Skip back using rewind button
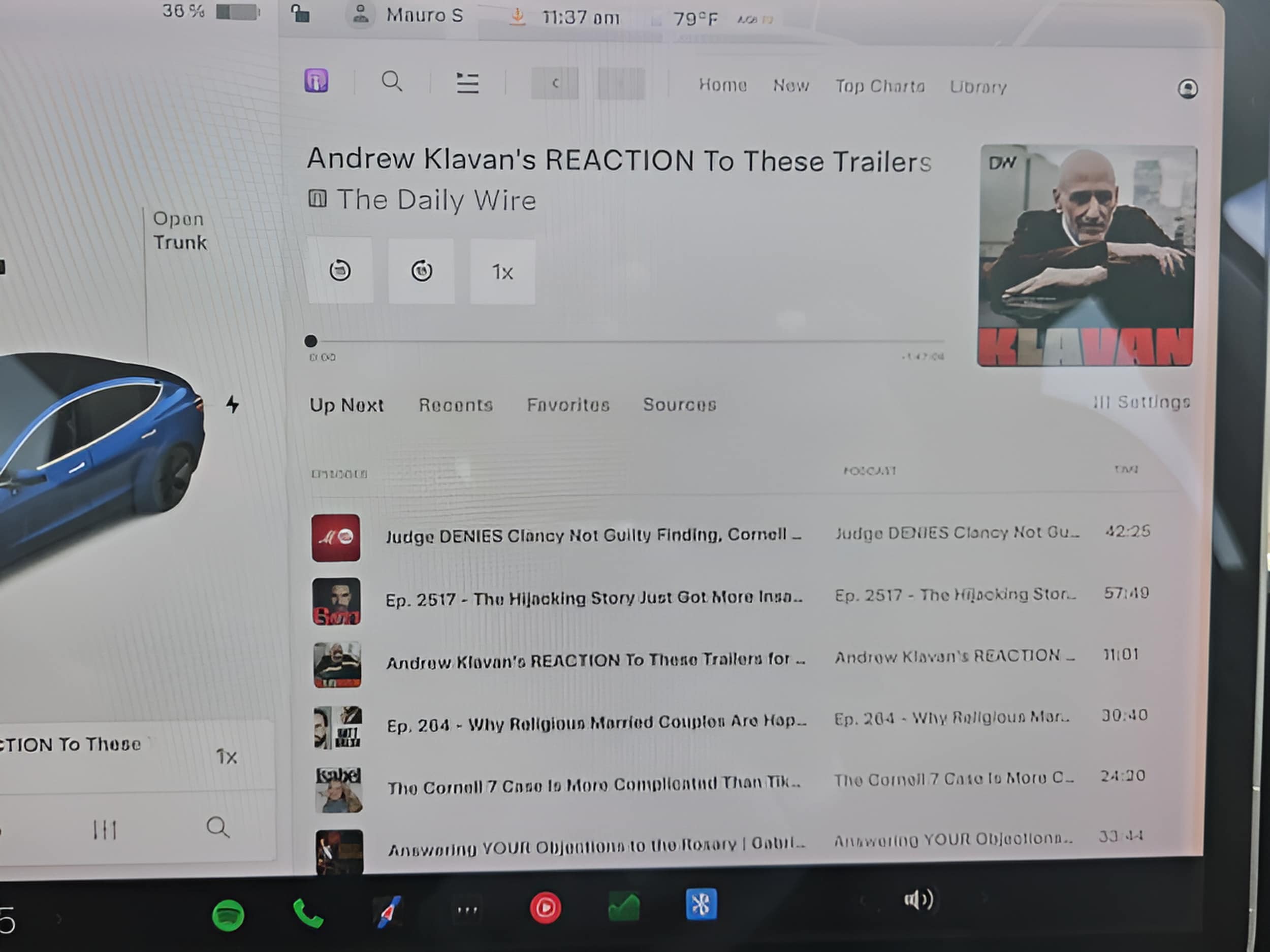 (x=340, y=270)
